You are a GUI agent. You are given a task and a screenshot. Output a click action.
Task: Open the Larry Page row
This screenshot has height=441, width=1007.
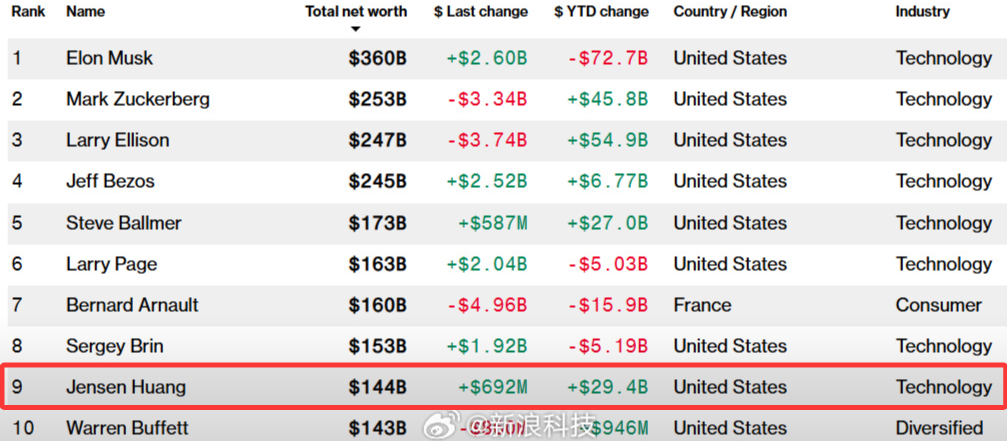click(112, 264)
